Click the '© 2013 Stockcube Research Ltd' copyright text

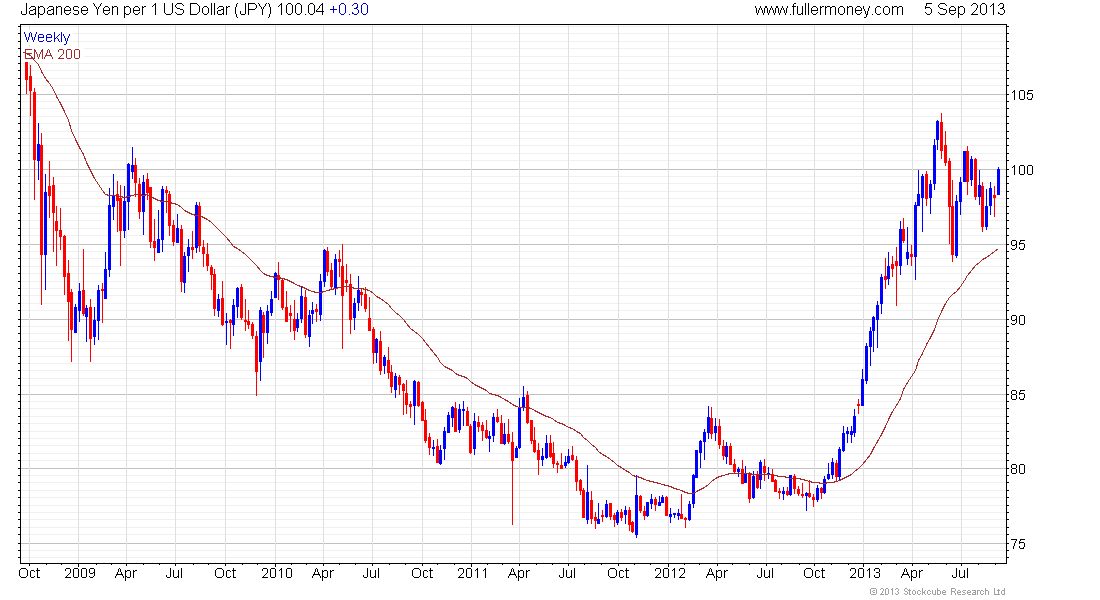tap(937, 592)
